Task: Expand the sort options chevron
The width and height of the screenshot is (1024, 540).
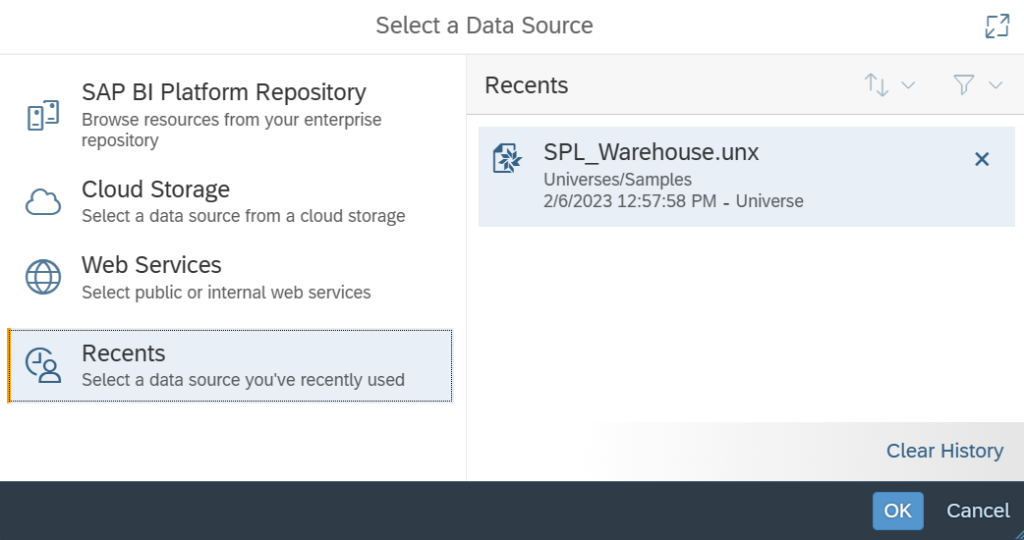Action: coord(908,85)
